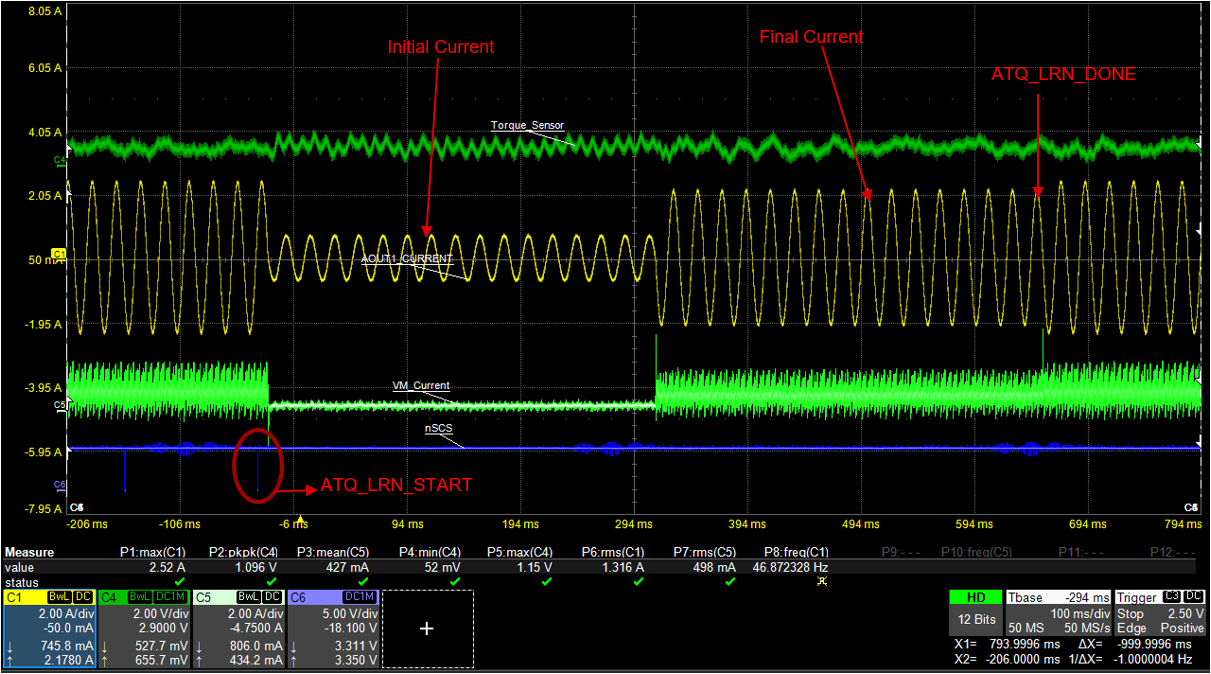Open the C1 channel descriptor box
The width and height of the screenshot is (1211, 674).
click(50, 628)
